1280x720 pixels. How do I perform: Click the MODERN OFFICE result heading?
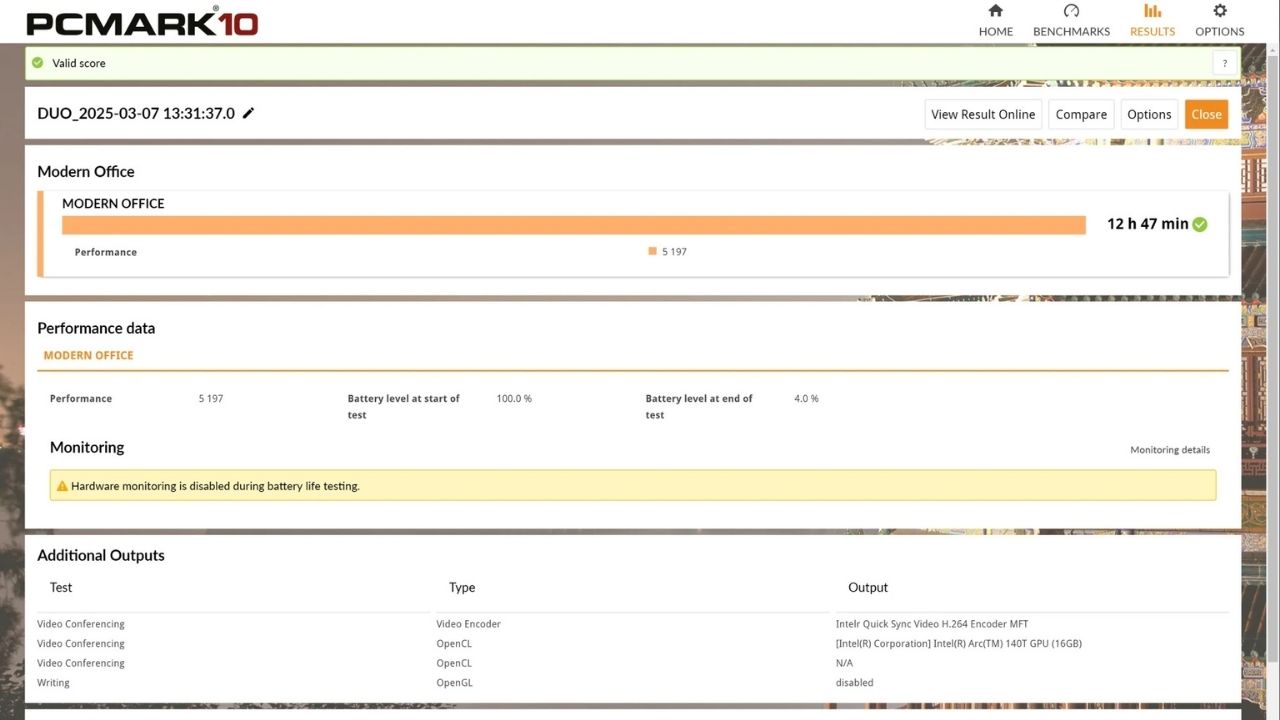pos(113,203)
